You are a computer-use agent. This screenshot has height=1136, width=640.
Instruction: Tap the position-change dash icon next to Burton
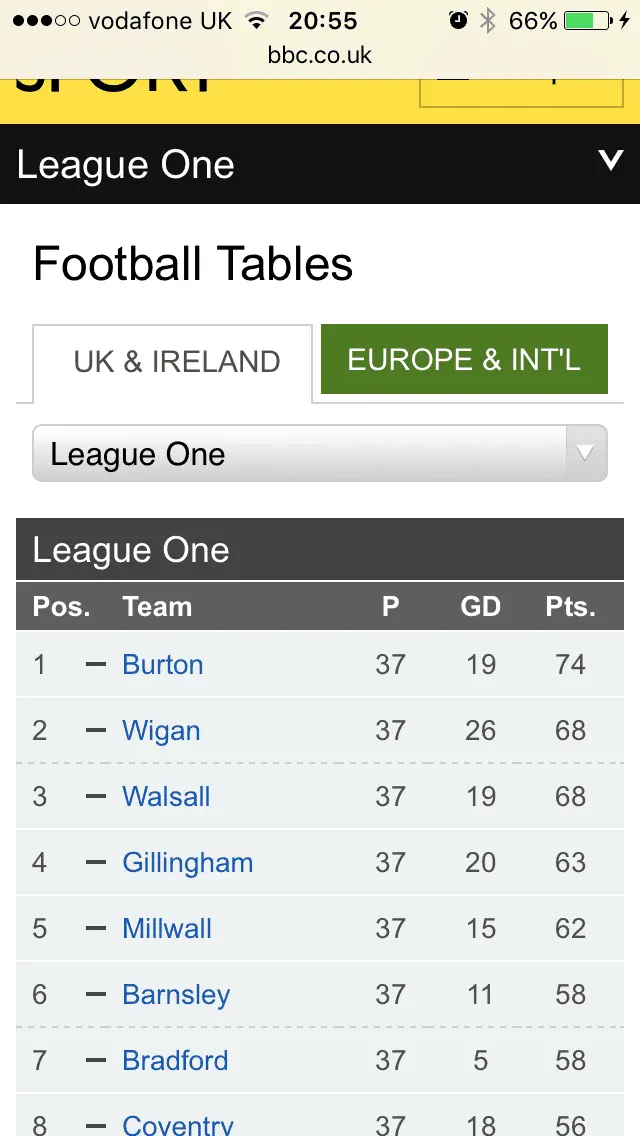96,664
